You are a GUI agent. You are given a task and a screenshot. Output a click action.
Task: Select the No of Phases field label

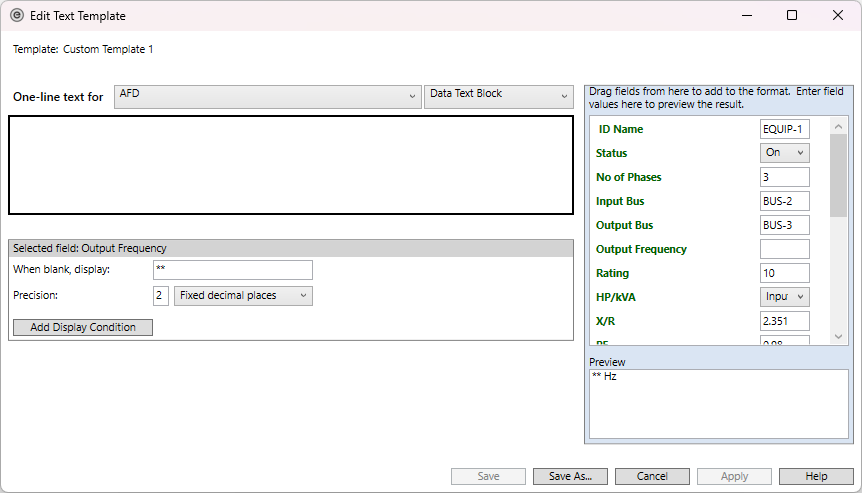[628, 178]
